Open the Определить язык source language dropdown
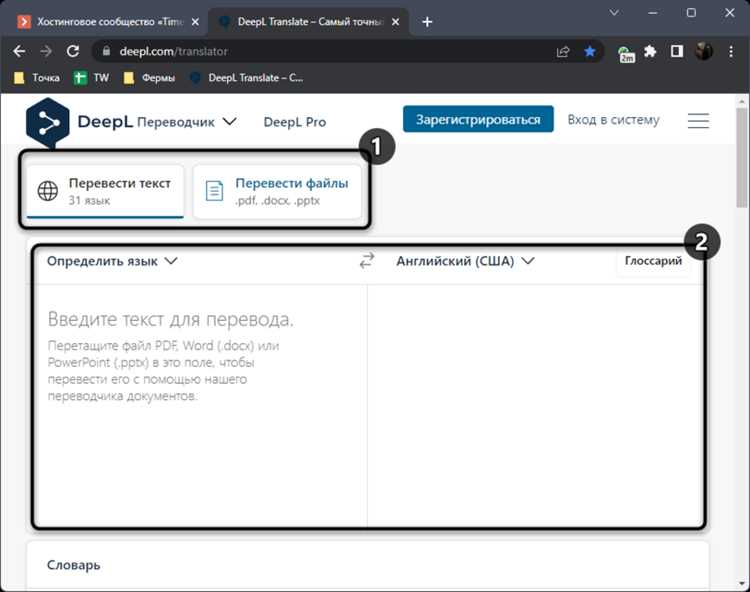This screenshot has height=592, width=750. 112,261
